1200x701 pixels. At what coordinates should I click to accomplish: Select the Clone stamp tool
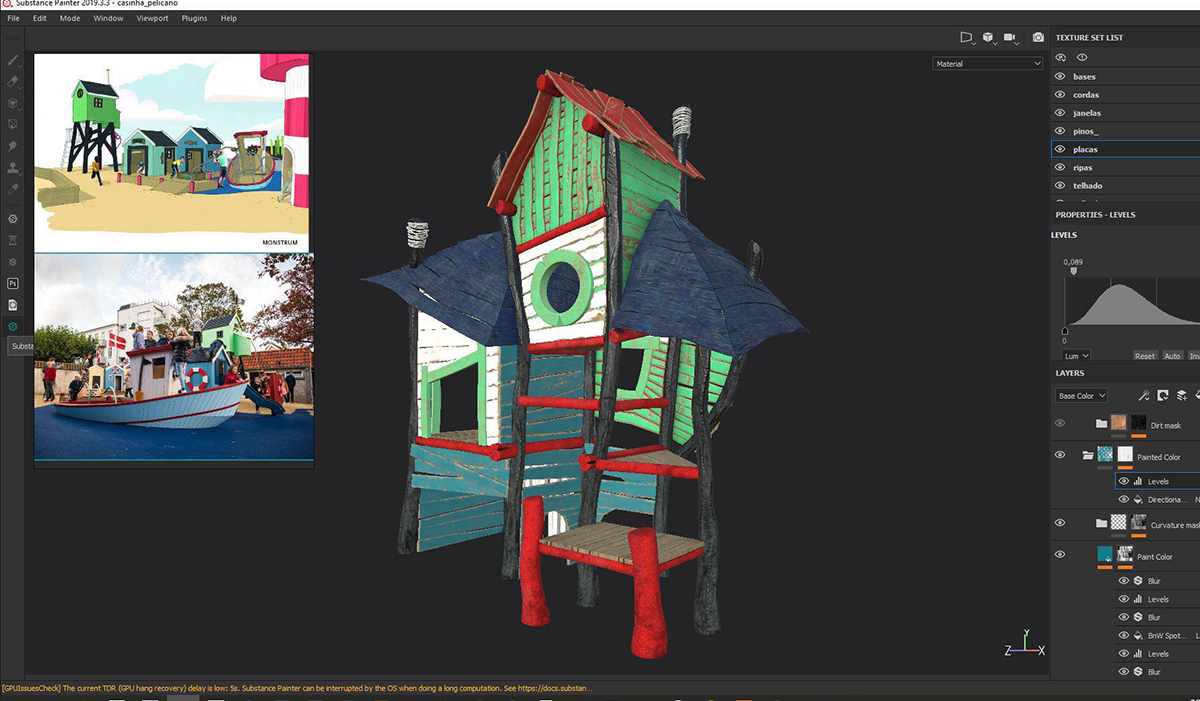pyautogui.click(x=13, y=166)
